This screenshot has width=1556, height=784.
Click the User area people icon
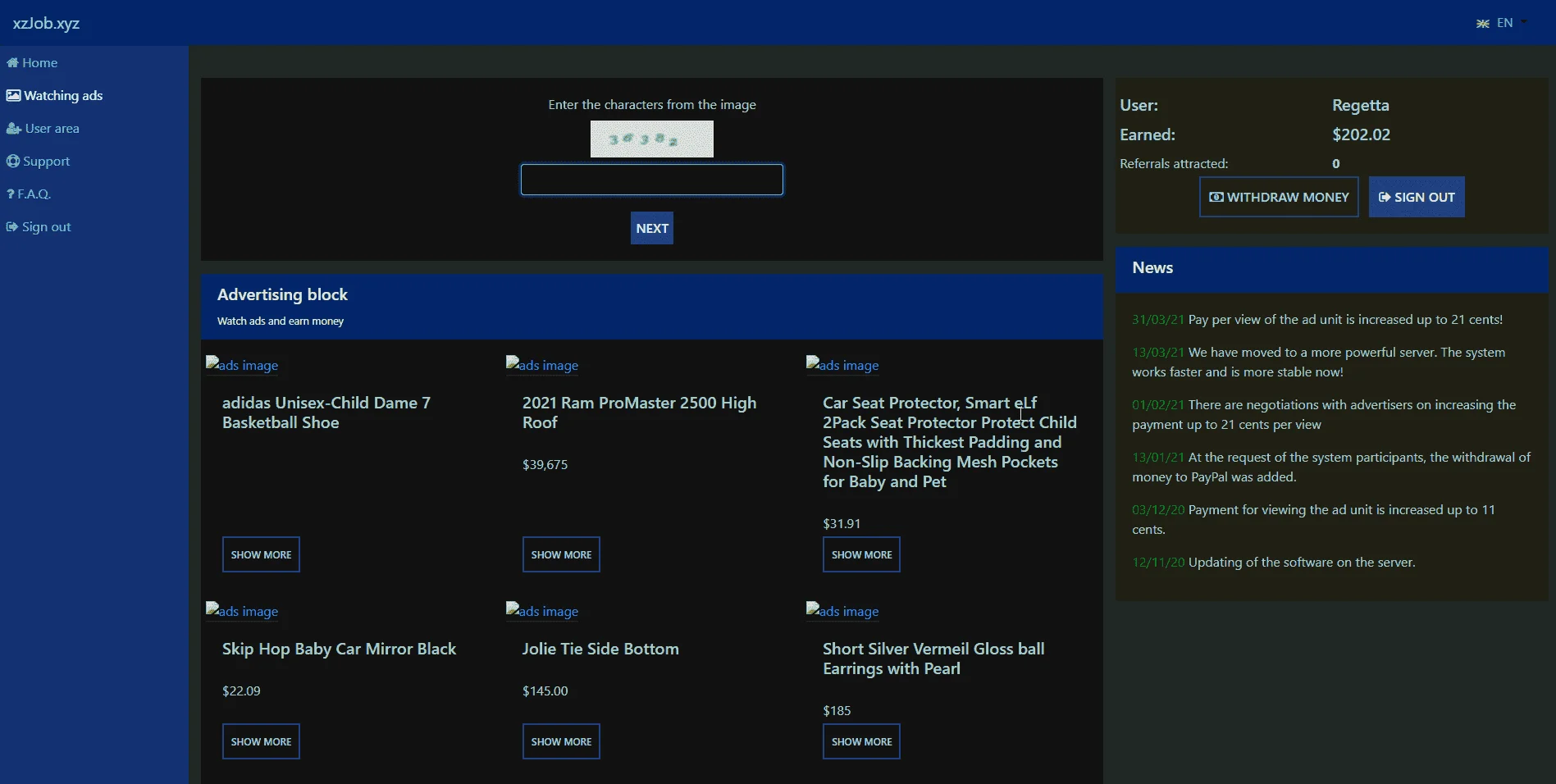tap(14, 129)
